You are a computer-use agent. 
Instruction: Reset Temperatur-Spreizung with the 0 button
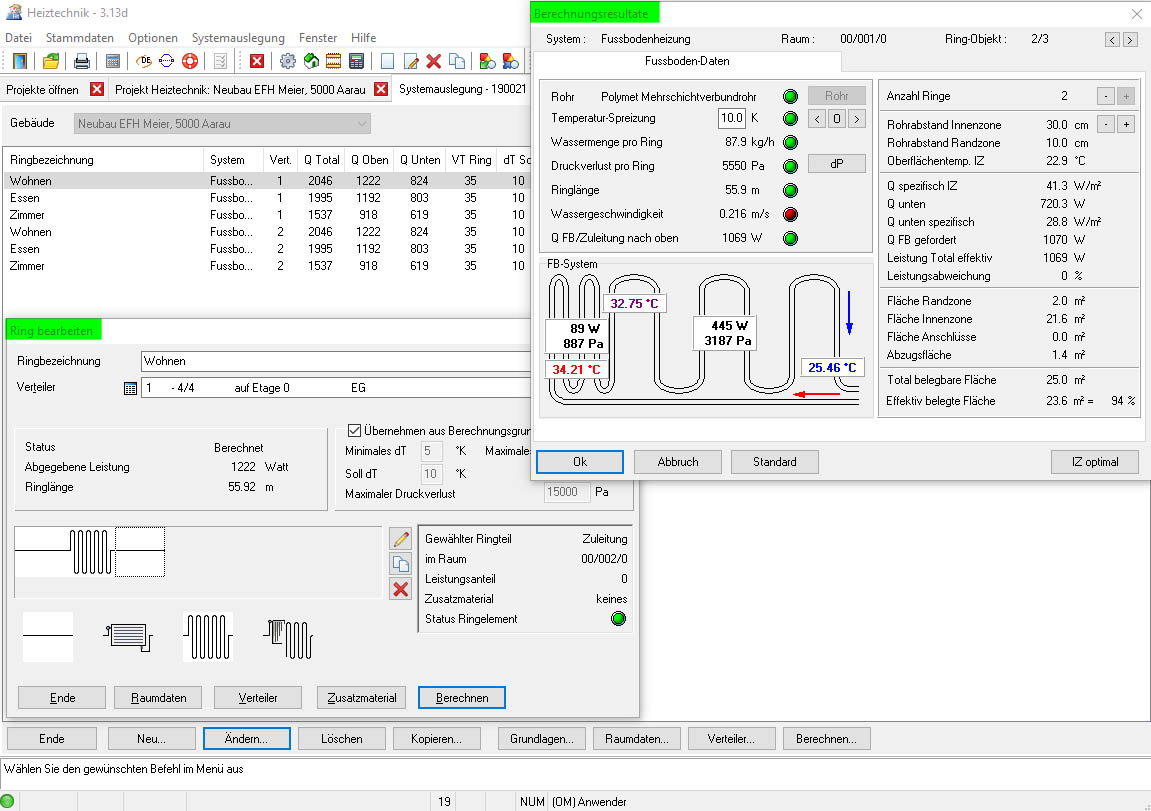tap(837, 118)
